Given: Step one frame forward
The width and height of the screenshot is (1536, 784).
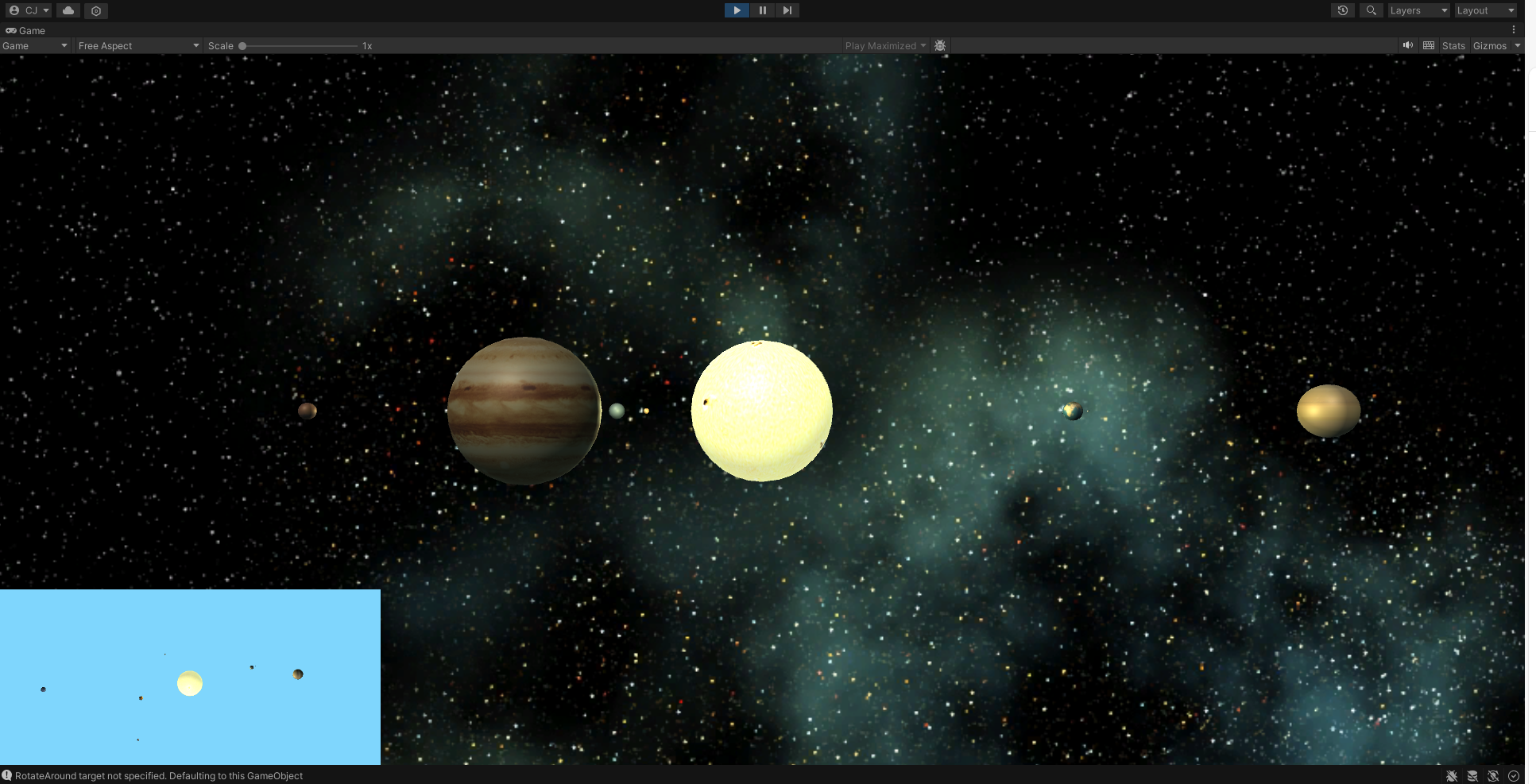Looking at the screenshot, I should [787, 10].
